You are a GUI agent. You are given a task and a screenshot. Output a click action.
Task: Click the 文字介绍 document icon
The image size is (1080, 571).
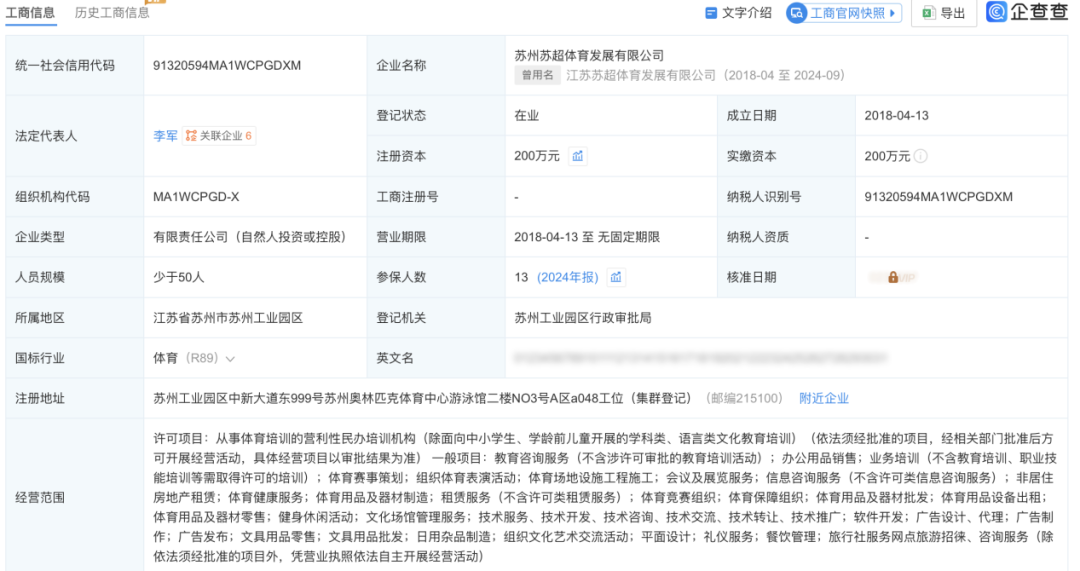point(712,12)
